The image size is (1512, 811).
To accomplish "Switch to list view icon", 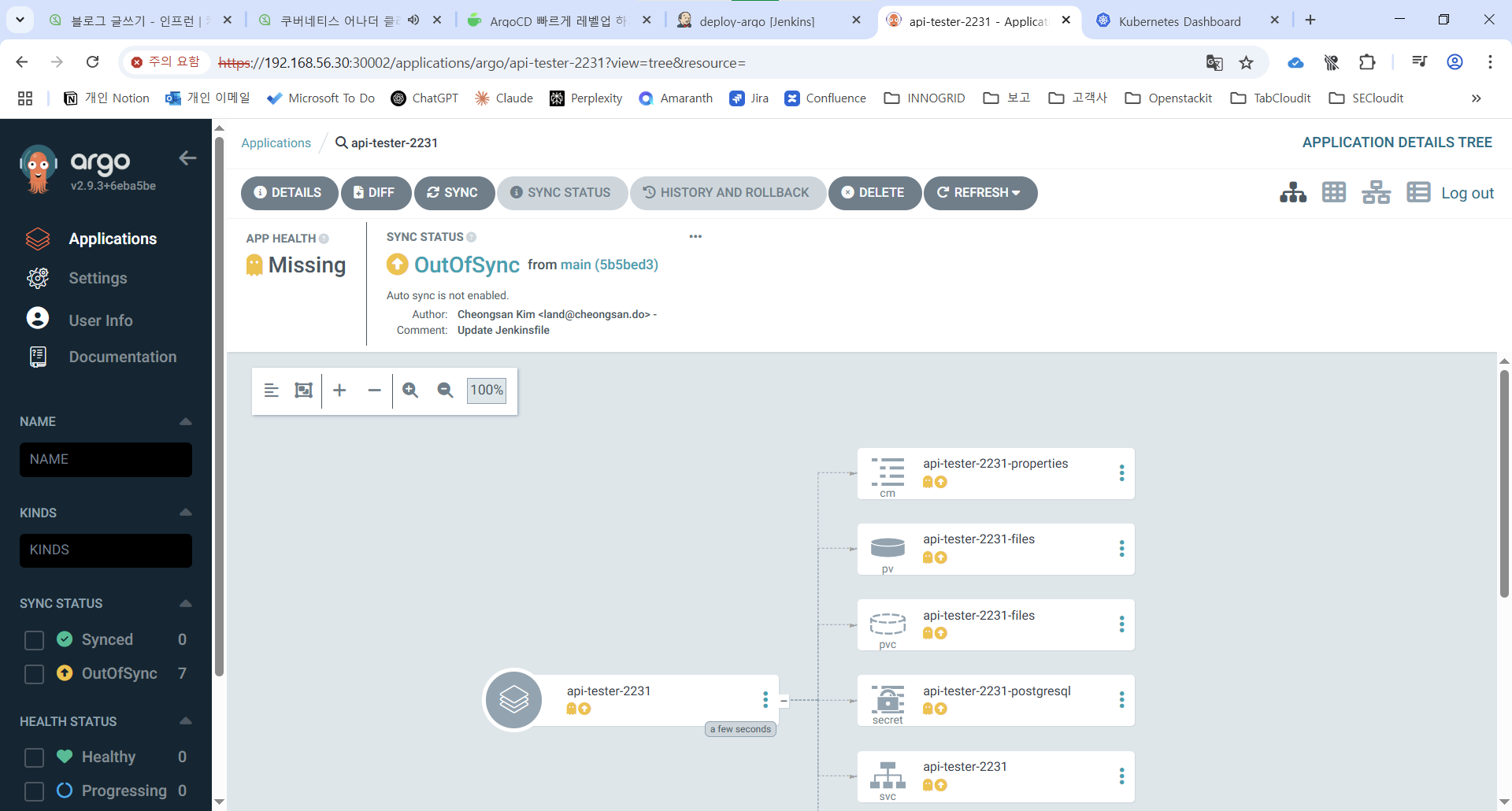I will (x=1418, y=192).
